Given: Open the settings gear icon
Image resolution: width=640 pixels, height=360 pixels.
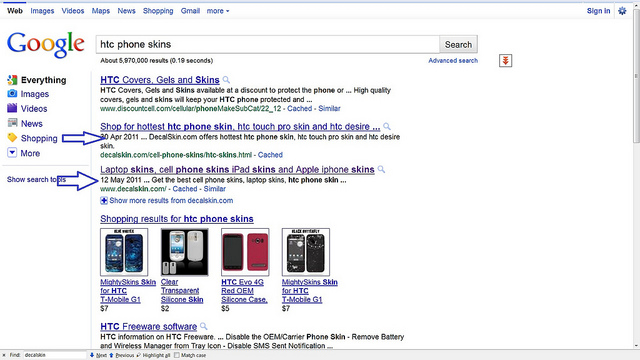Looking at the screenshot, I should tap(622, 11).
